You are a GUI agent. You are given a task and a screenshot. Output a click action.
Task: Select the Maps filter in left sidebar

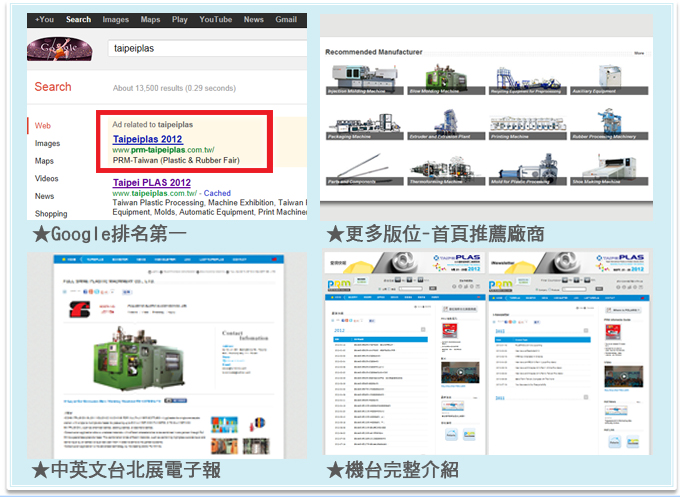(44, 161)
